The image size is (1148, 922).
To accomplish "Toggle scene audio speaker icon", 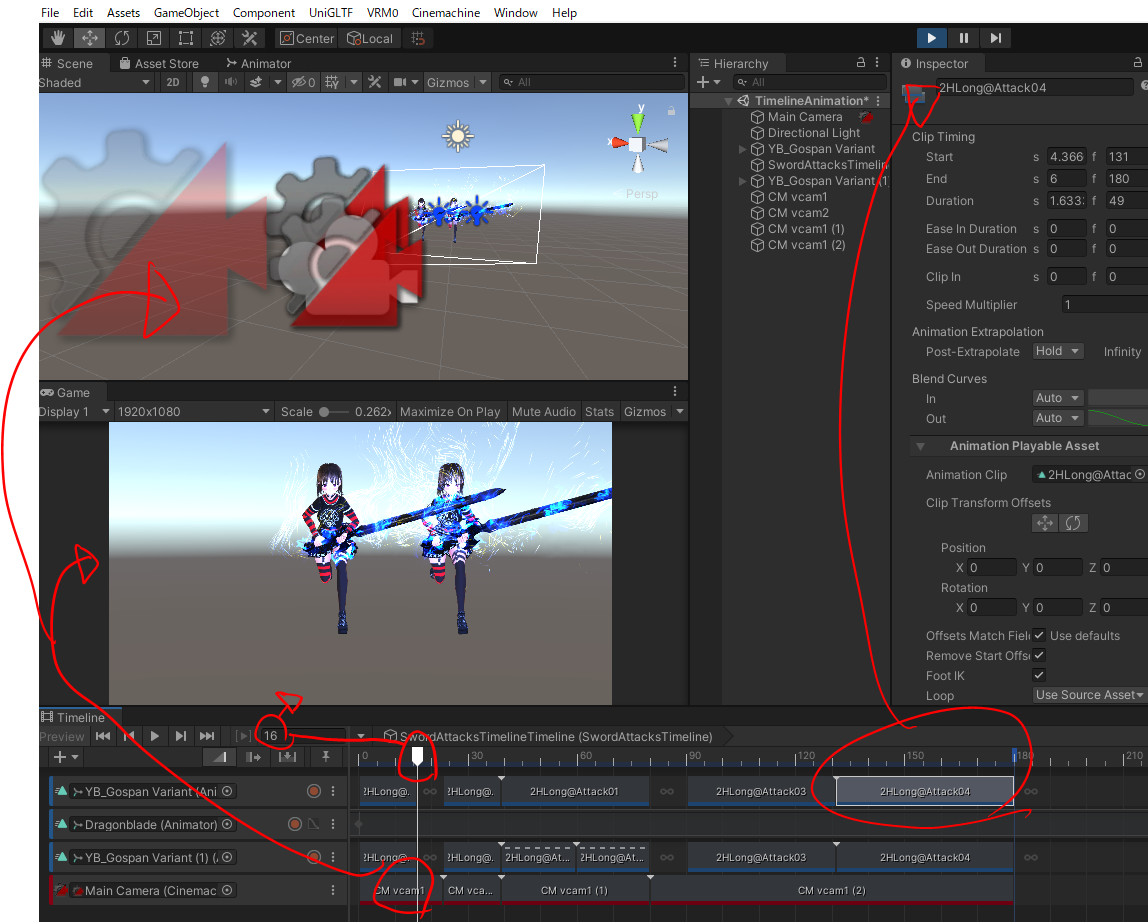I will click(x=231, y=82).
